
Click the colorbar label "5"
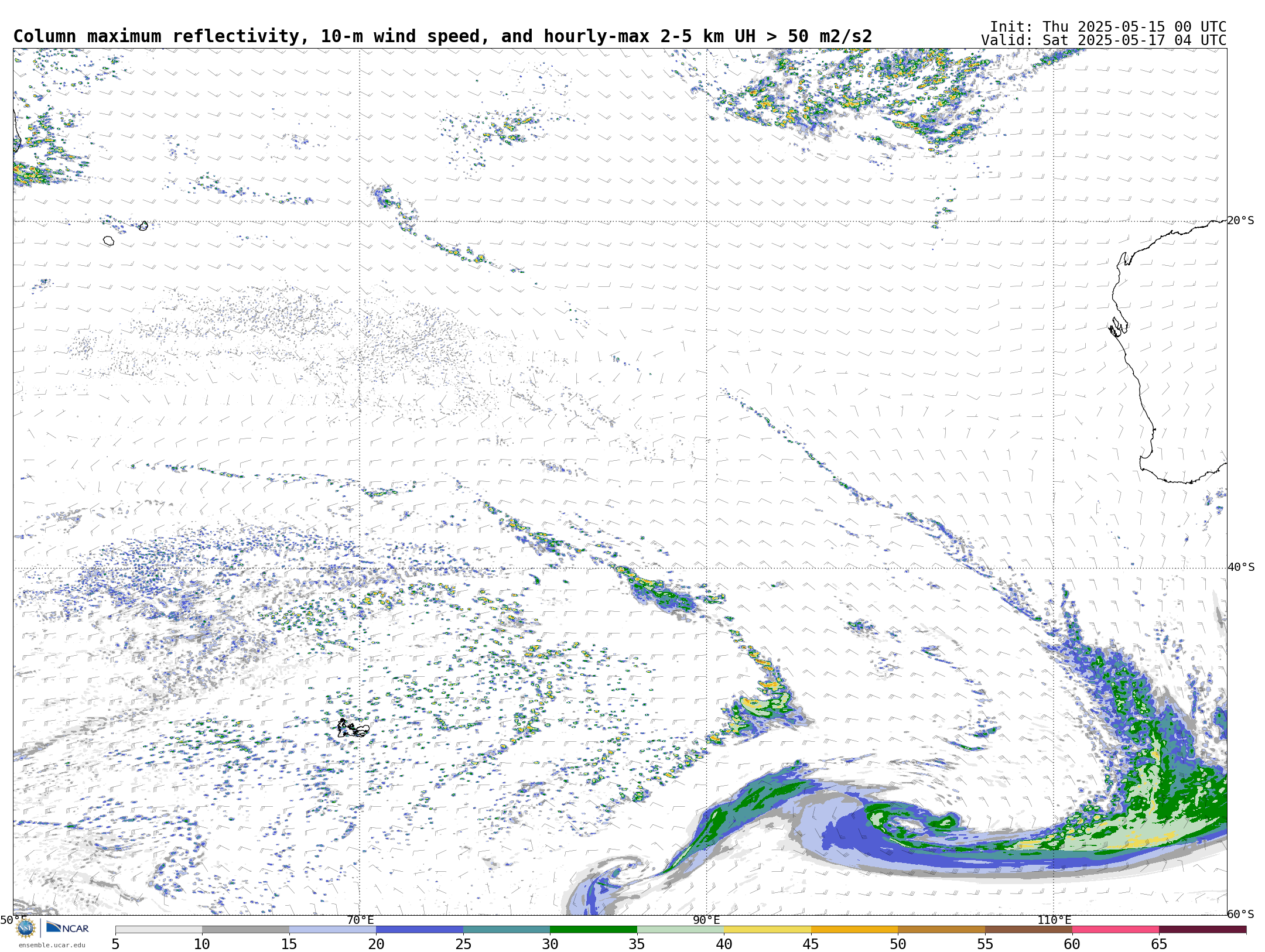point(115,944)
